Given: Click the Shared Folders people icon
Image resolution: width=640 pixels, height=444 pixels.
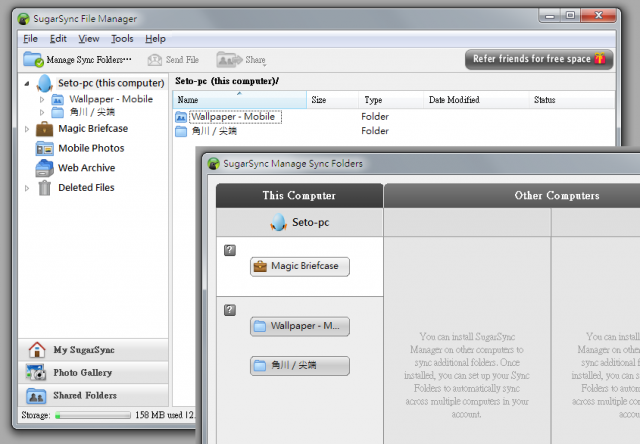Looking at the screenshot, I should tap(36, 395).
